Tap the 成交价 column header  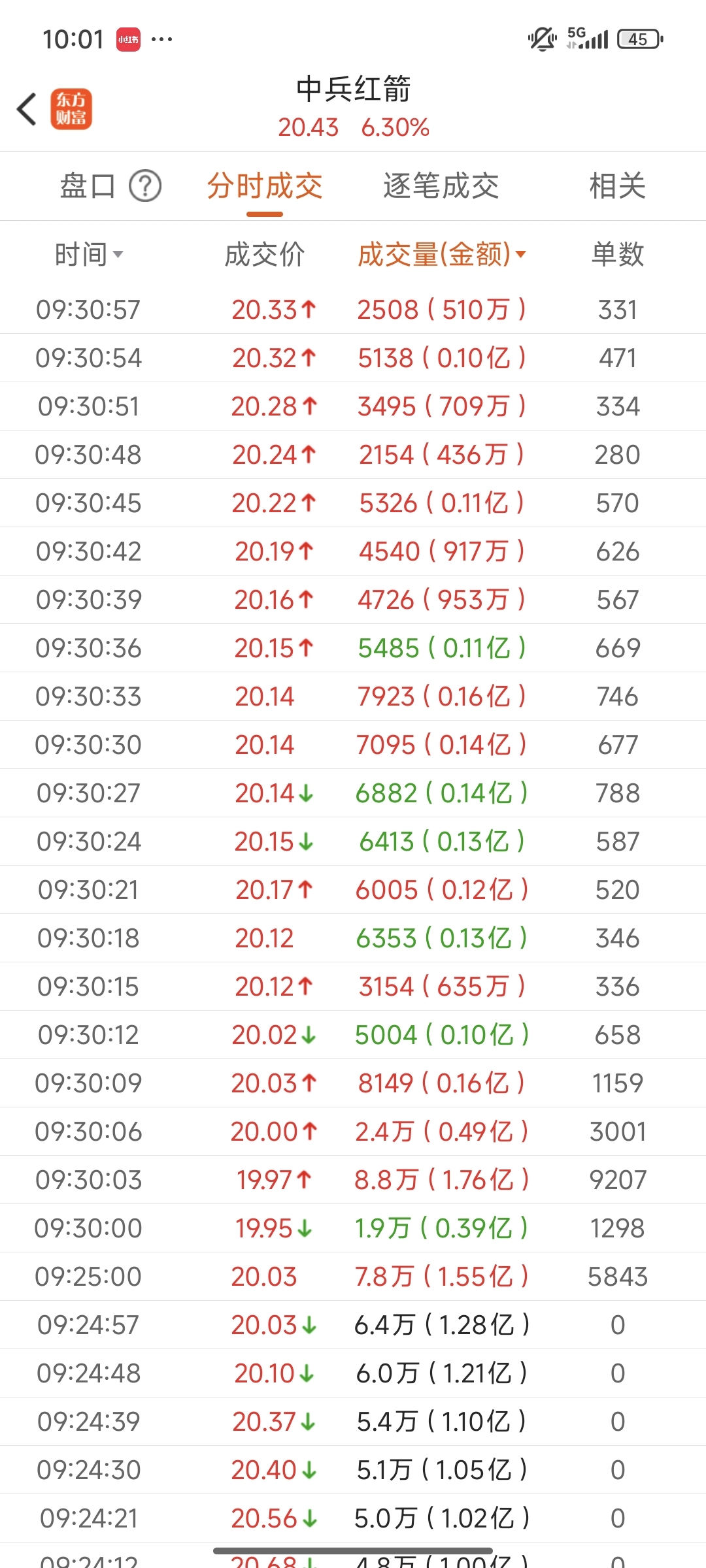click(x=265, y=254)
